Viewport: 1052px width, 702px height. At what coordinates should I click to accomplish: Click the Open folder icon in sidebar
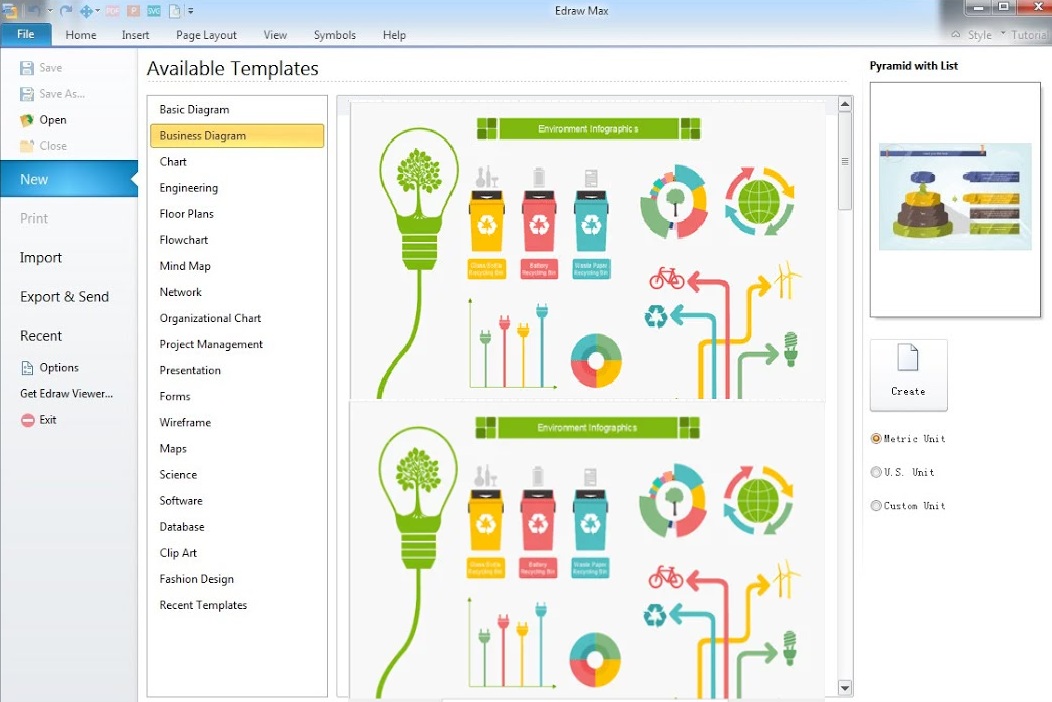[x=27, y=120]
